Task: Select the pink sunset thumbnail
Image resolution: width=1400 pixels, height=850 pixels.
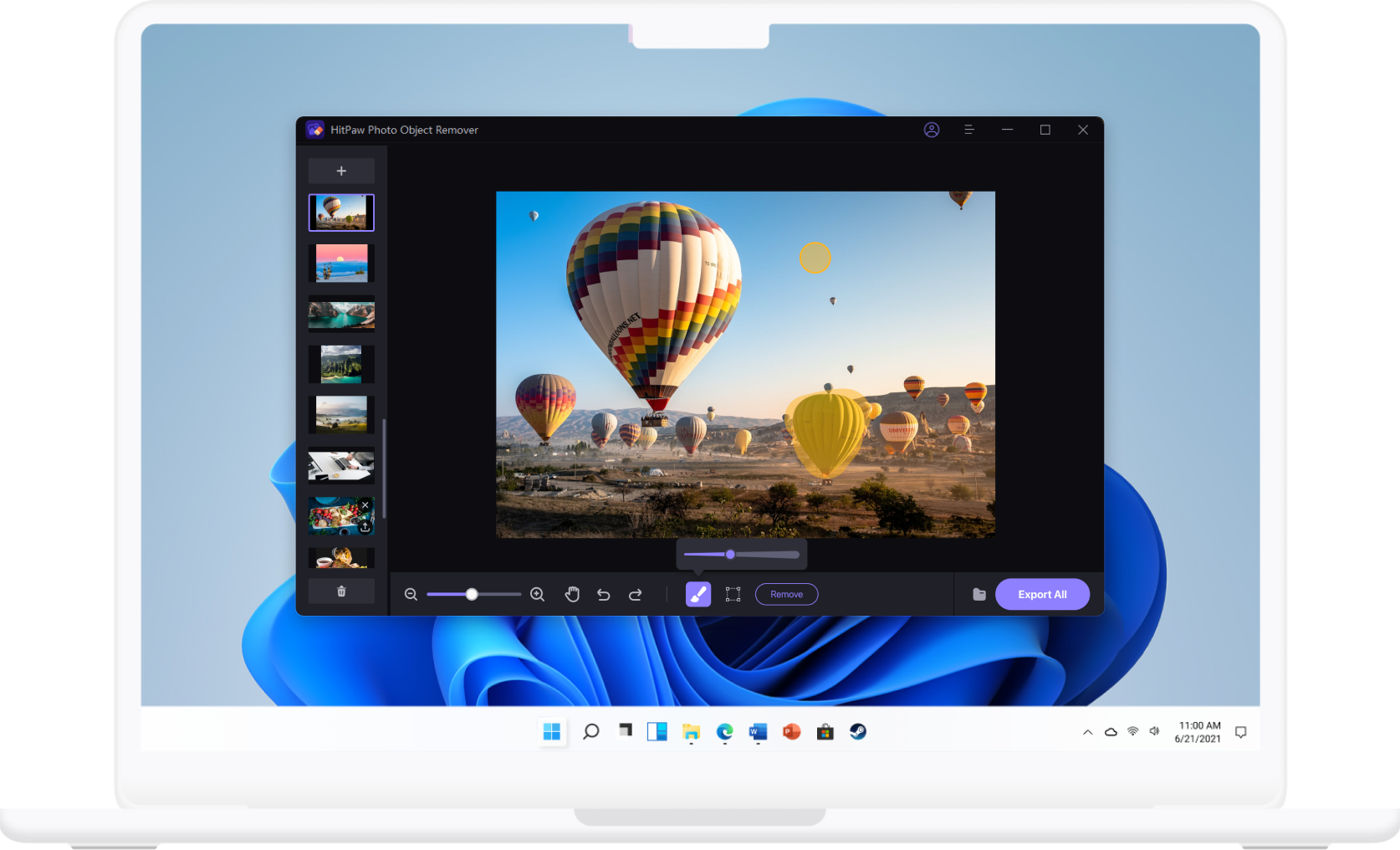Action: click(x=341, y=264)
